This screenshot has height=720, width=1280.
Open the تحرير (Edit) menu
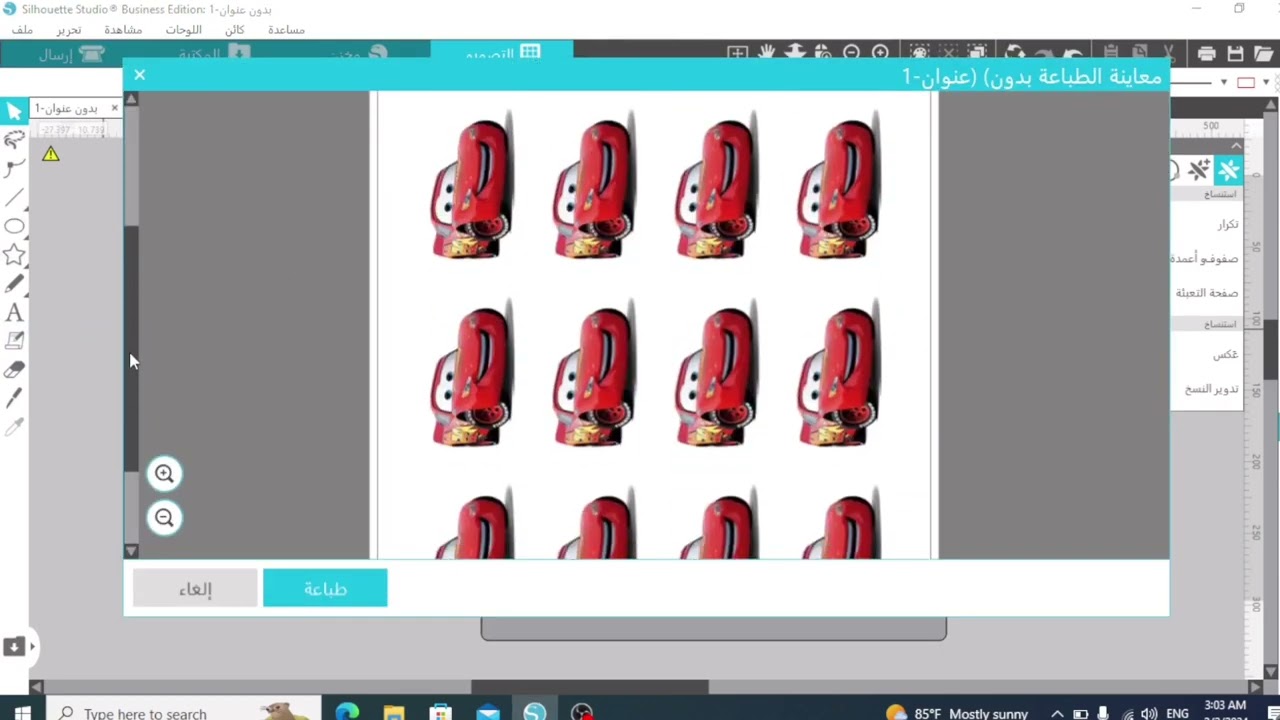point(69,30)
